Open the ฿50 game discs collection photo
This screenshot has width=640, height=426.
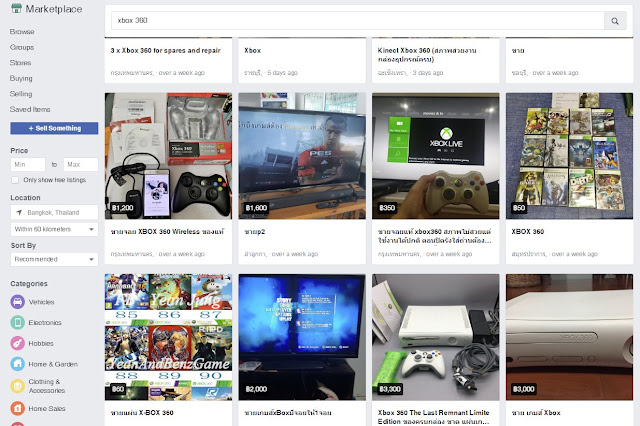(569, 156)
